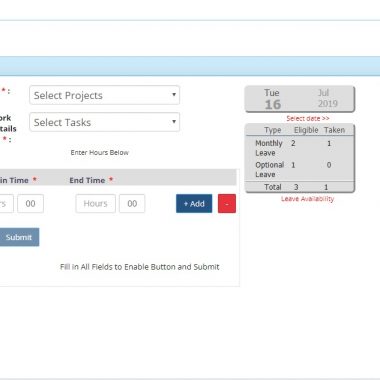
Task: Click the Tue 16 Jul 2019 date box
Action: (x=300, y=99)
